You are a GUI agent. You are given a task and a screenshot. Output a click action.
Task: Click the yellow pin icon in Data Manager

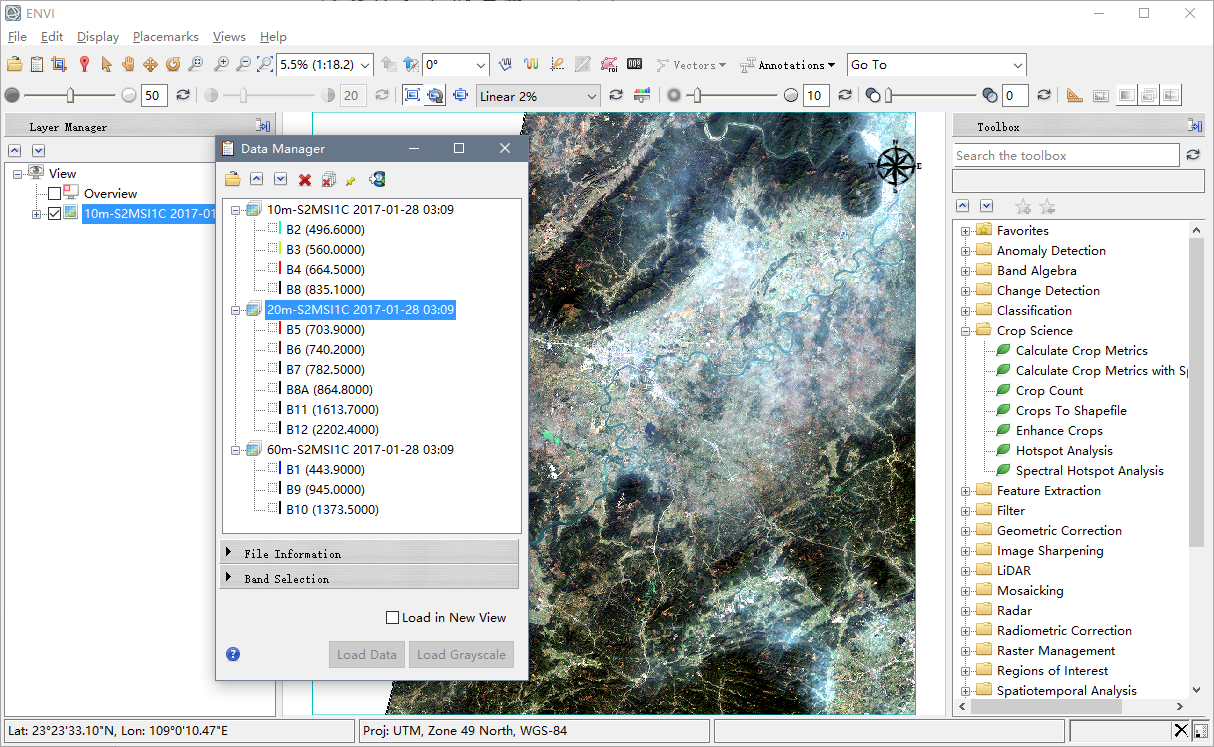350,180
